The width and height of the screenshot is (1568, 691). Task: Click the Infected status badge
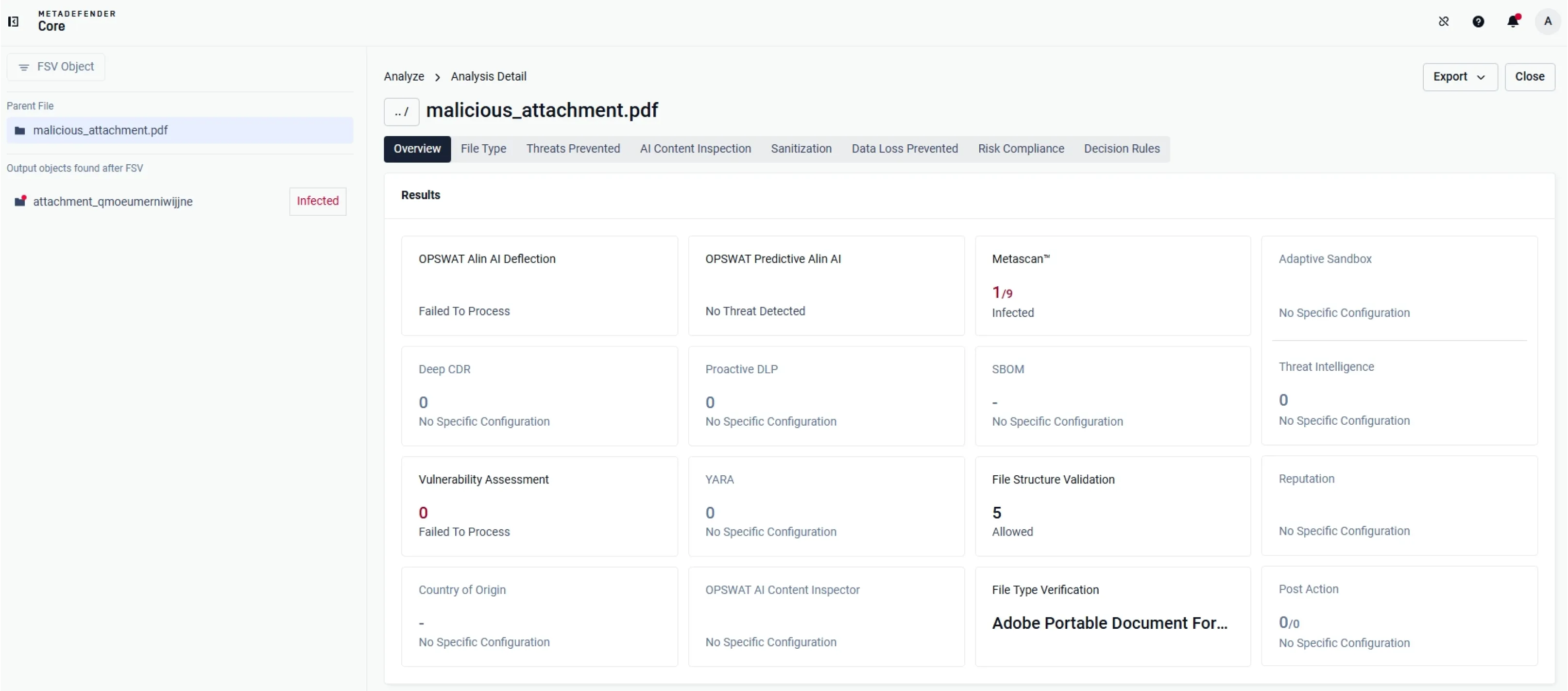318,201
